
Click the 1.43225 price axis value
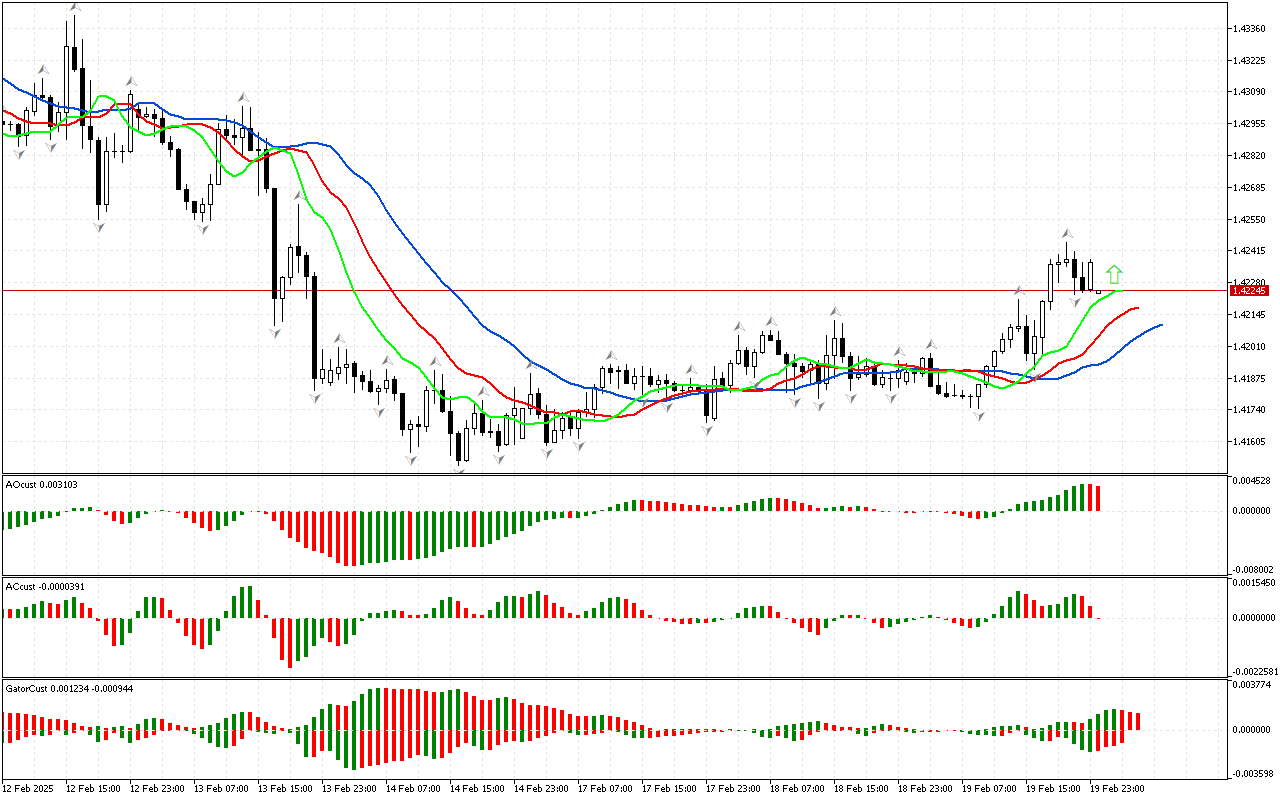(1249, 60)
